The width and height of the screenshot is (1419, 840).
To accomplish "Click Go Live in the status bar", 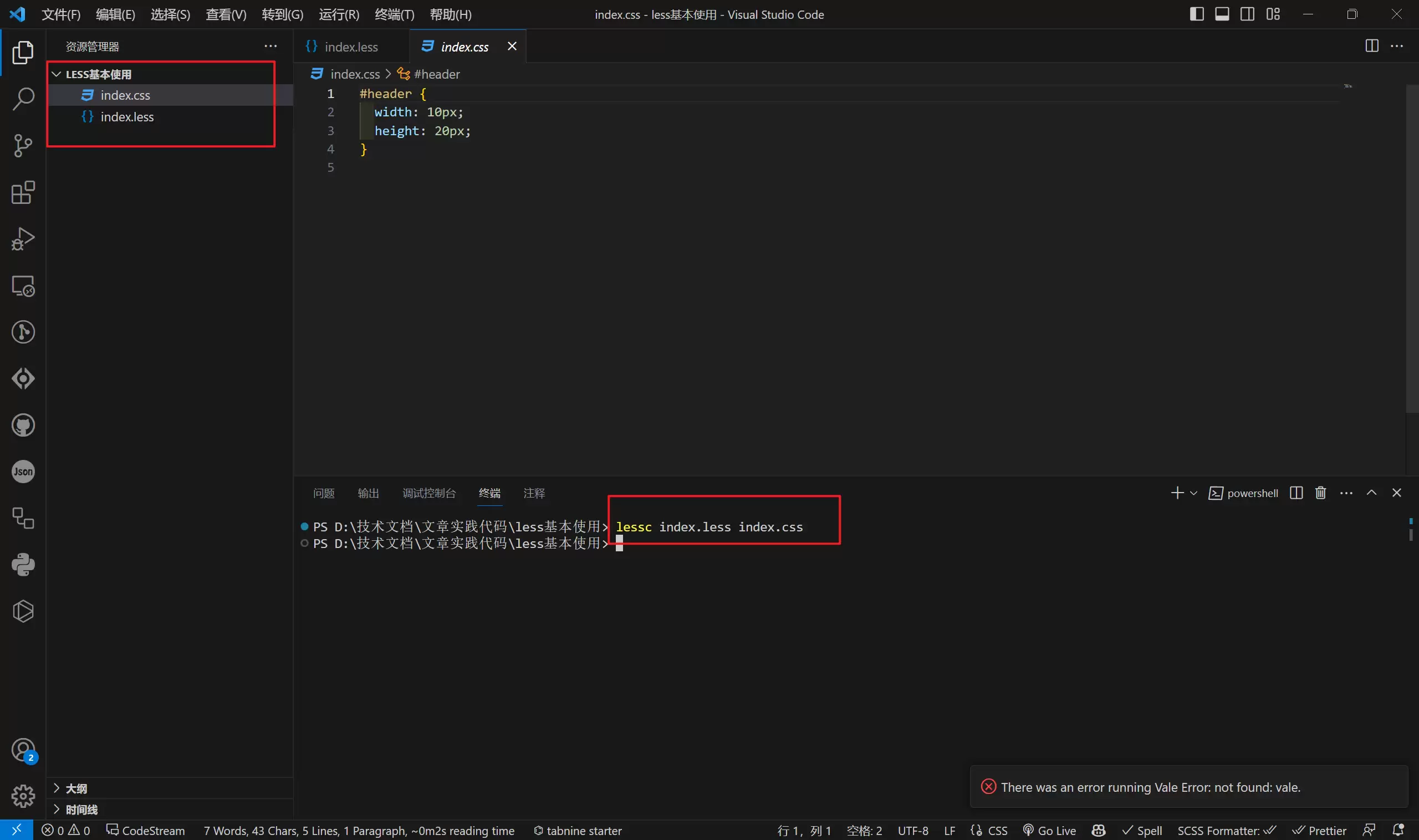I will [x=1049, y=831].
